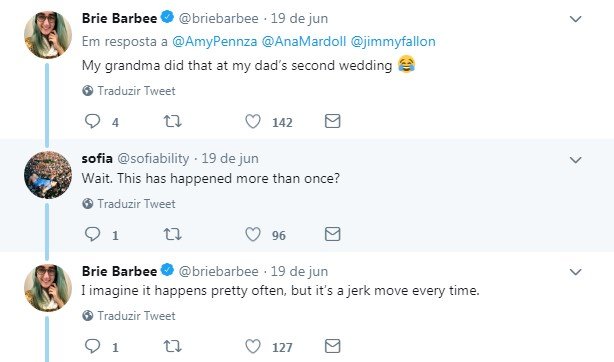Viewport: 614px width, 362px height.
Task: Reply to the 'jerk move every time' tweet
Action: coord(93,346)
